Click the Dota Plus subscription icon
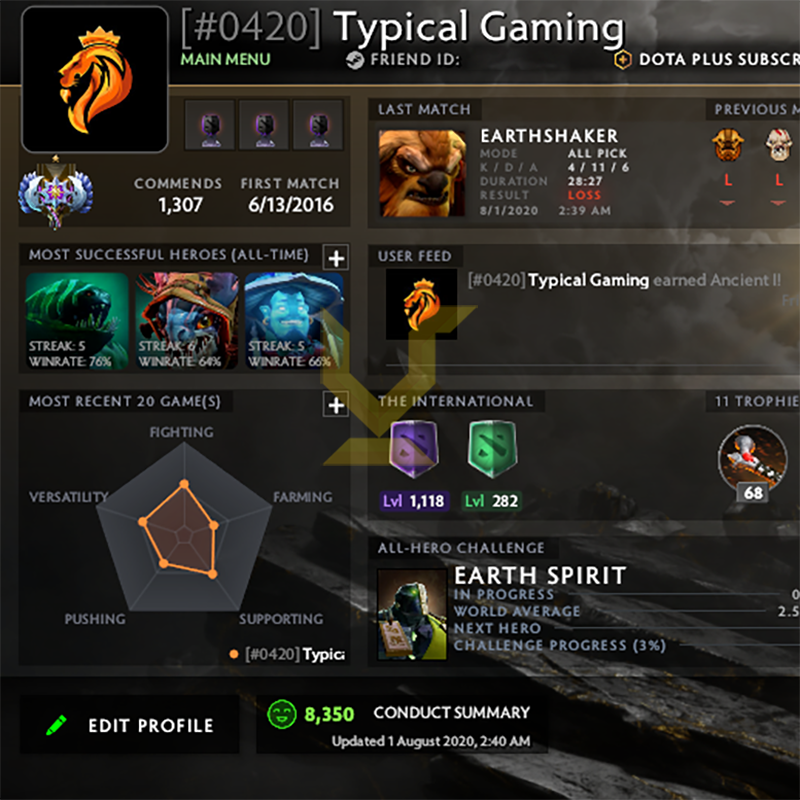This screenshot has width=800, height=800. [x=622, y=60]
